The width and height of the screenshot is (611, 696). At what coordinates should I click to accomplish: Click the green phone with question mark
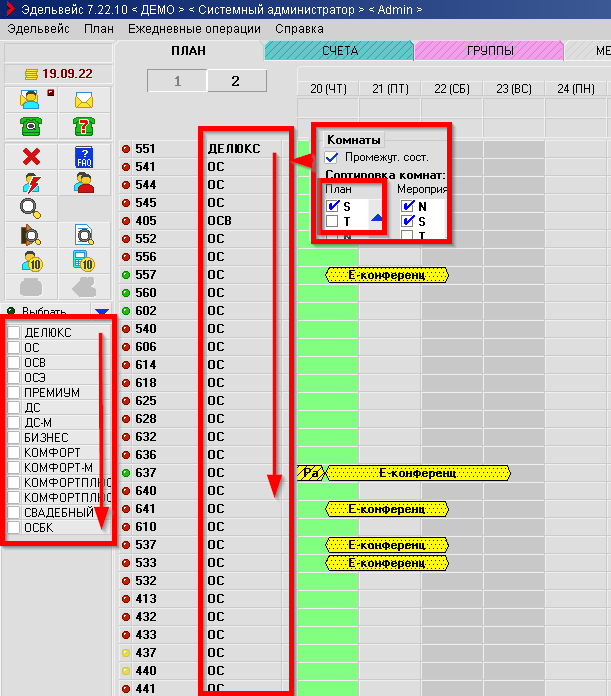point(84,126)
